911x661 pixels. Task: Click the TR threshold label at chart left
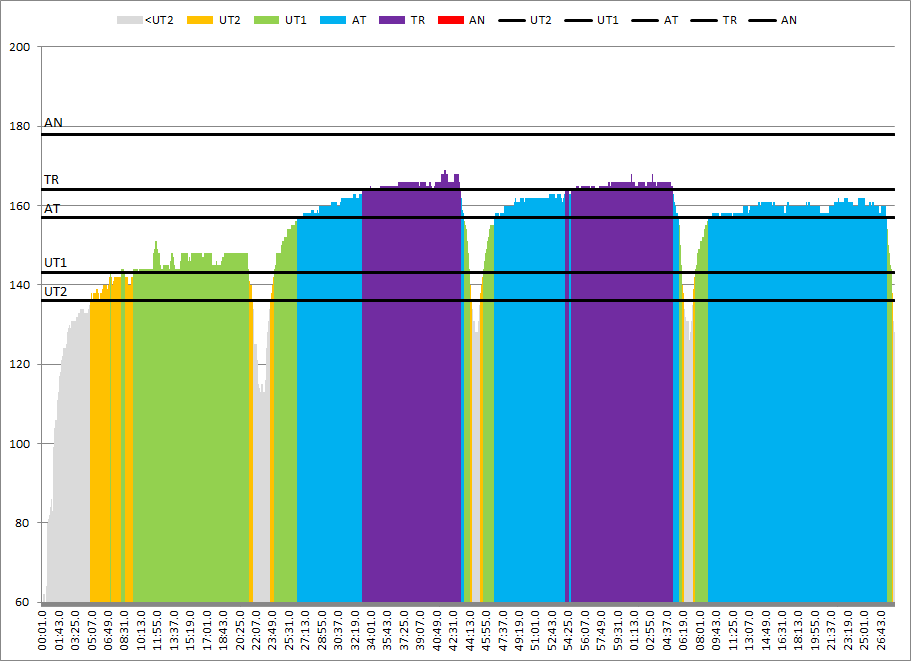(51, 180)
